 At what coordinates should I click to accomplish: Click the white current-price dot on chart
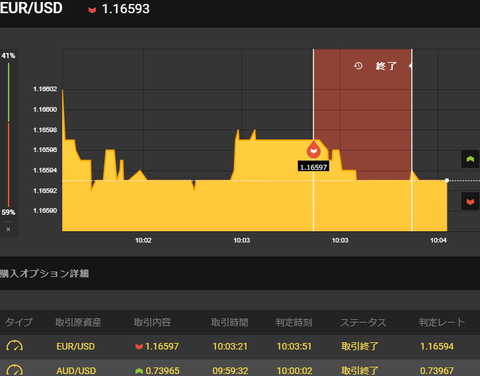tap(447, 180)
